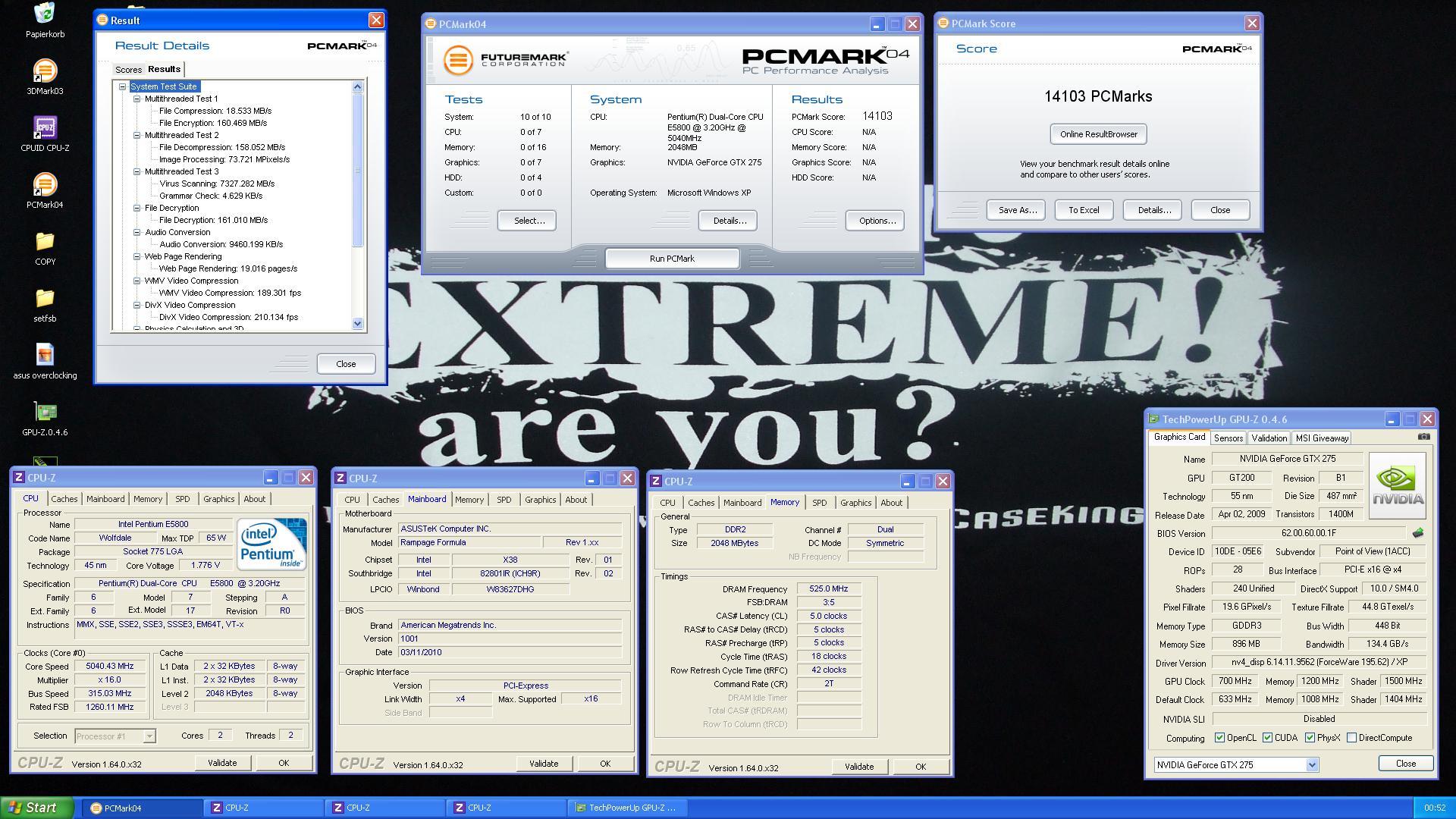The width and height of the screenshot is (1456, 819).
Task: Click Result list scroll up arrow
Action: pyautogui.click(x=358, y=86)
